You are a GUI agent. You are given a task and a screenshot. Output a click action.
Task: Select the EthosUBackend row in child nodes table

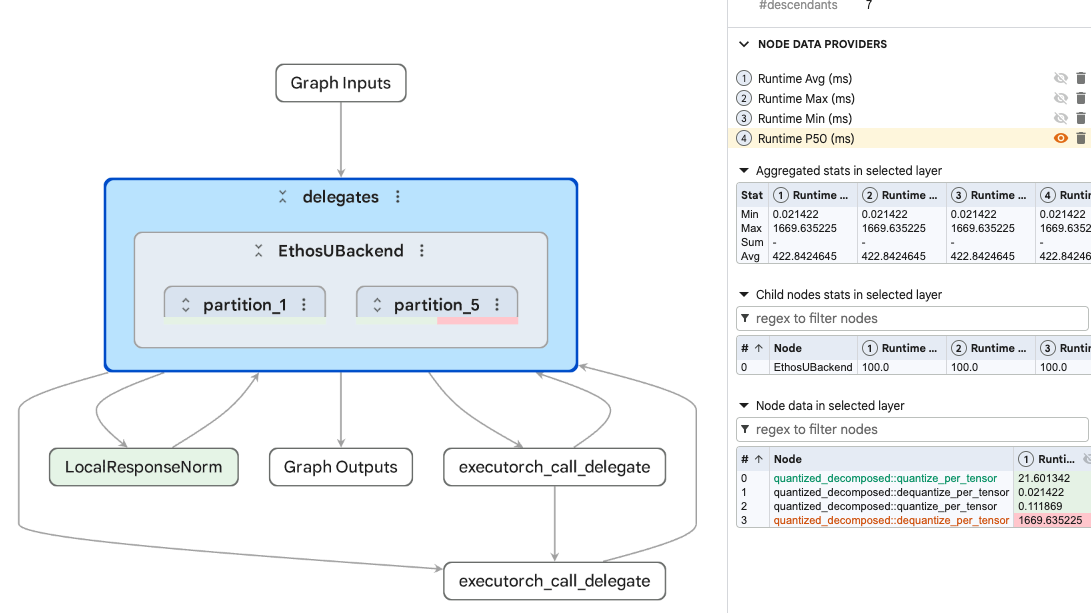pyautogui.click(x=912, y=367)
